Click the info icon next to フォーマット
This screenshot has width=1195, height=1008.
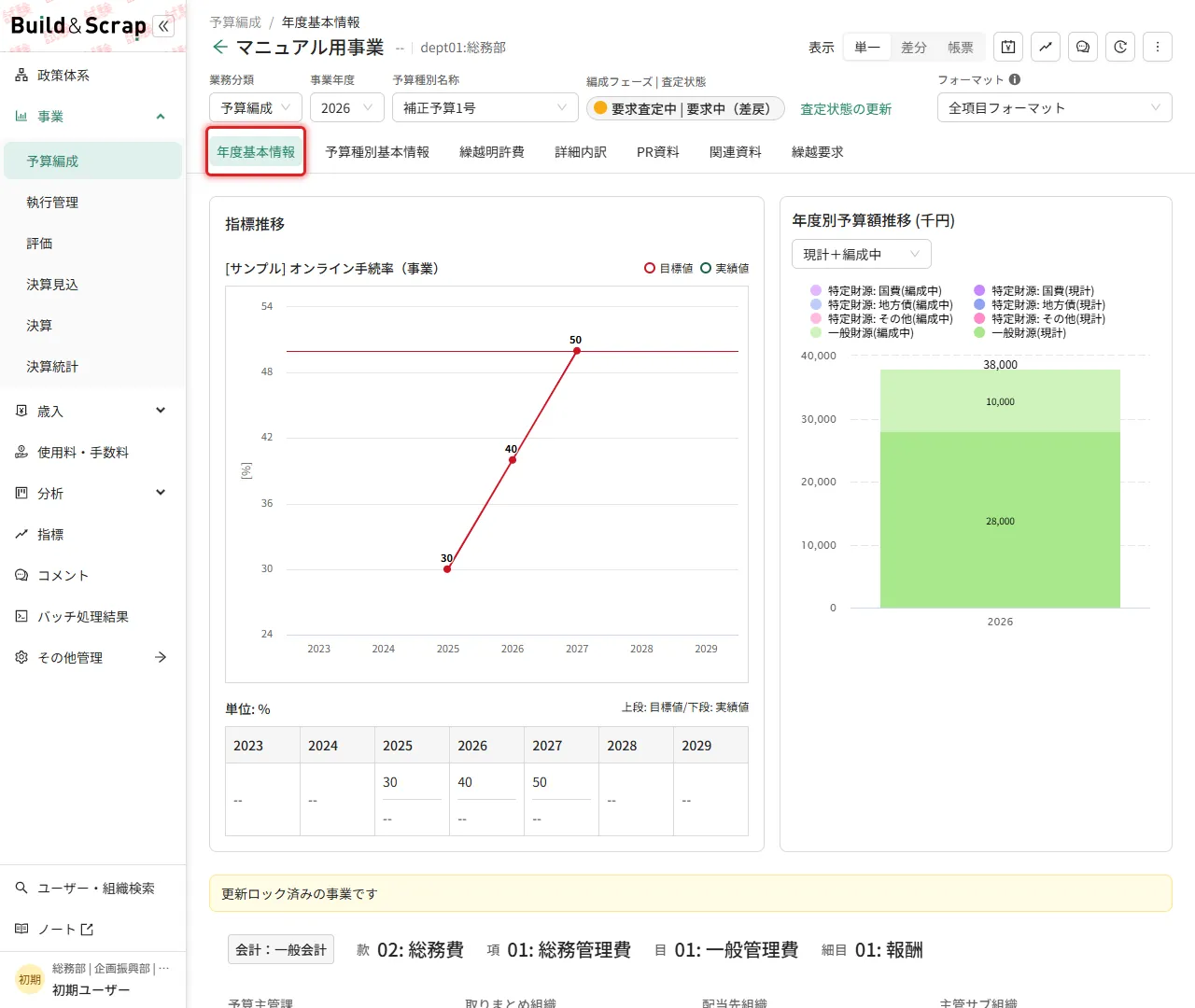(x=1015, y=79)
